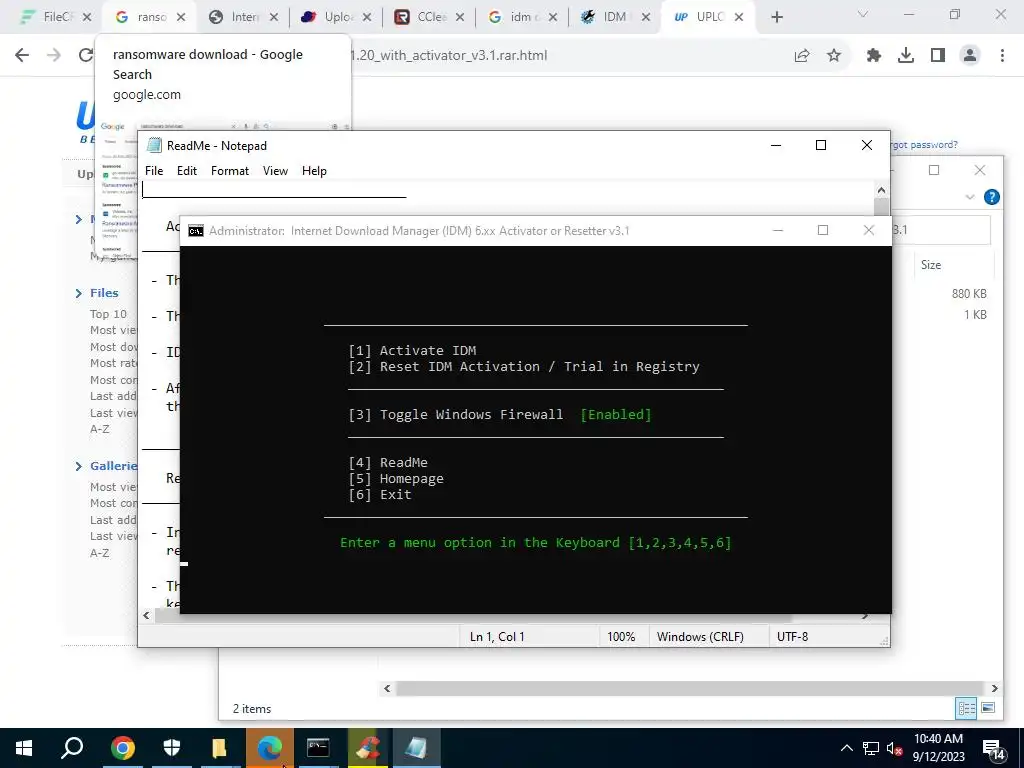Click the forgot password link
The width and height of the screenshot is (1024, 768).
coord(923,145)
